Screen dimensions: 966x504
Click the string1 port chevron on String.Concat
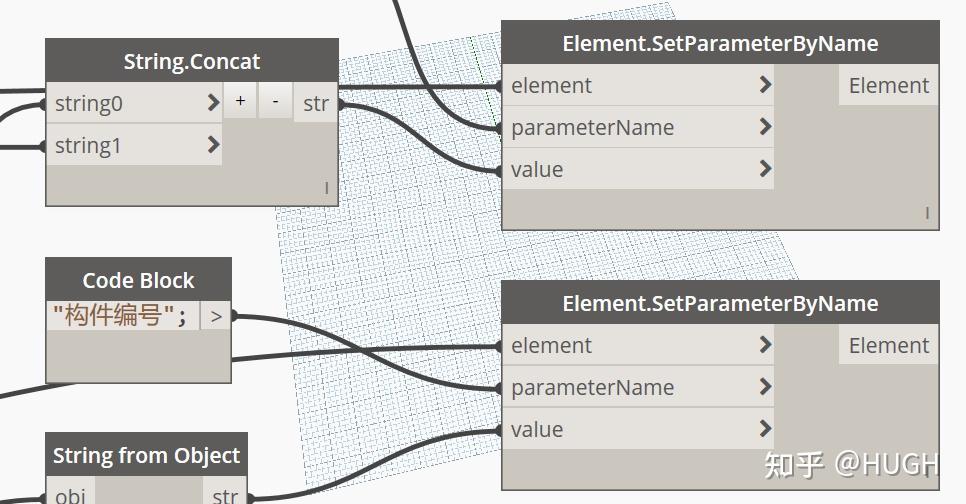(213, 145)
